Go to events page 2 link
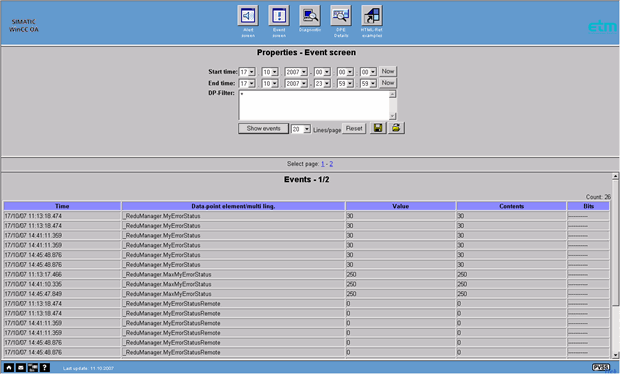This screenshot has height=374, width=620. 331,164
